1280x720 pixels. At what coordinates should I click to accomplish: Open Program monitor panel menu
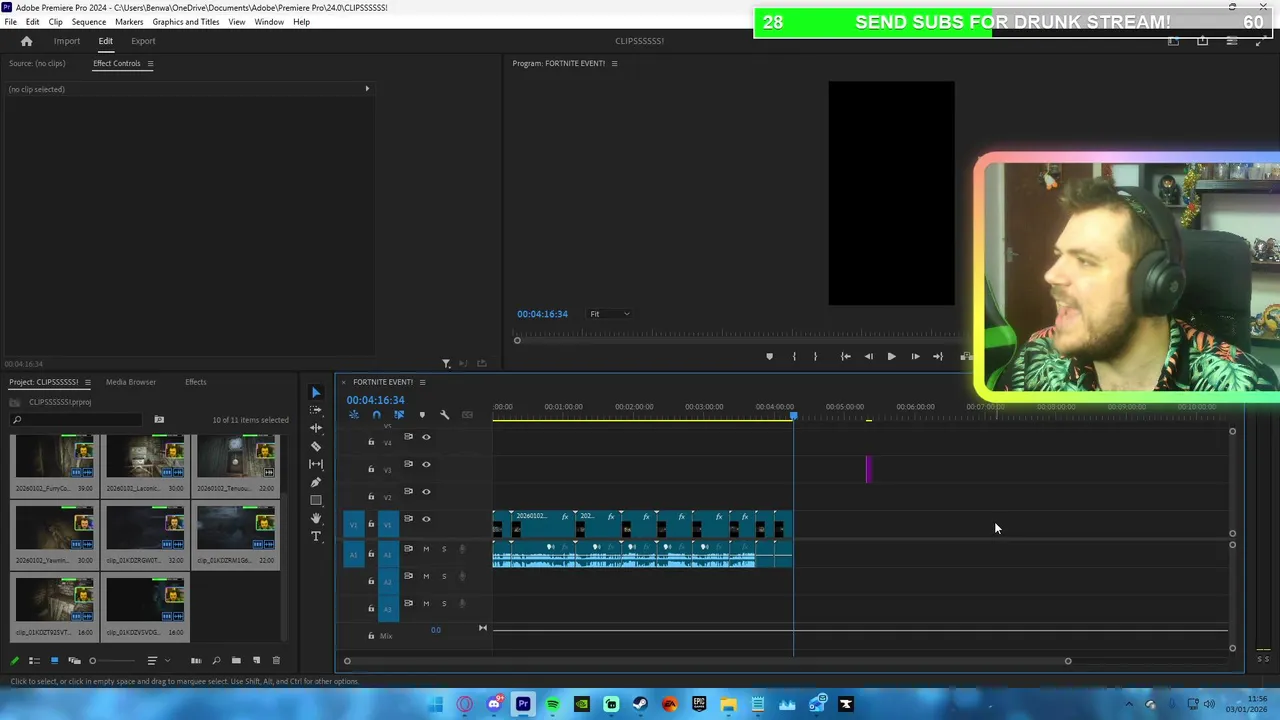point(614,64)
